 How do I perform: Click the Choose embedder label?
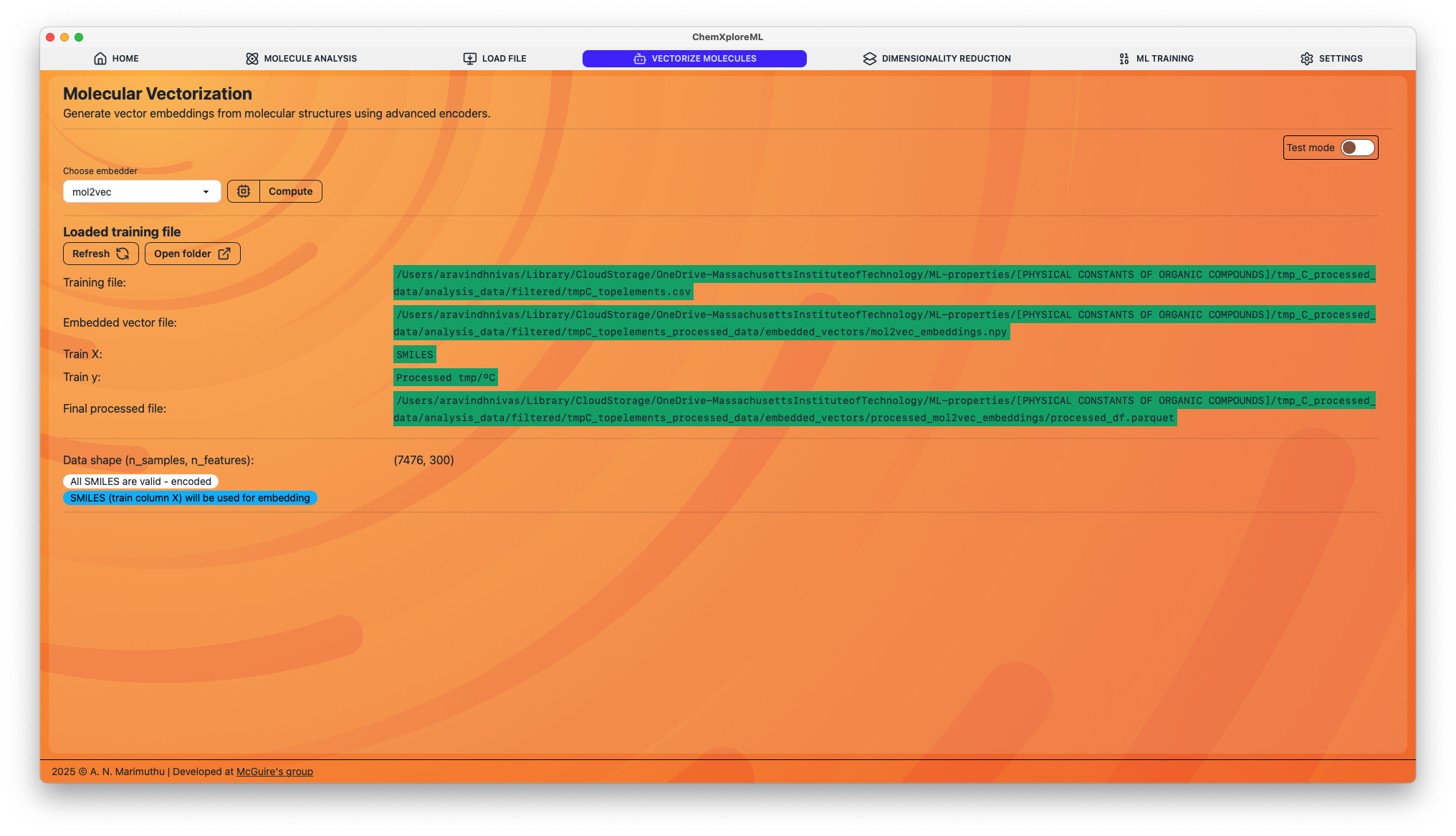[100, 171]
